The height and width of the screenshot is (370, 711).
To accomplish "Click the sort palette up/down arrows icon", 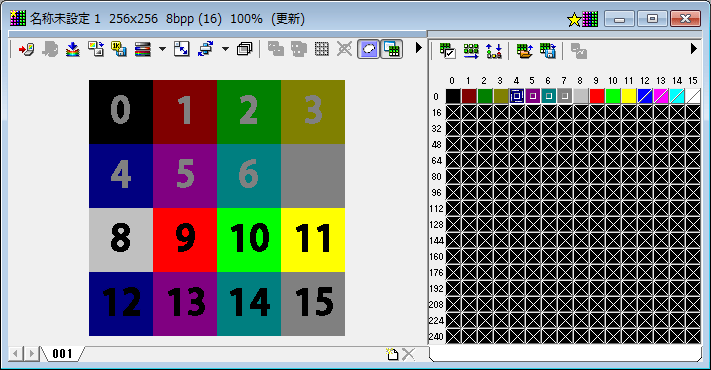I will (x=494, y=51).
